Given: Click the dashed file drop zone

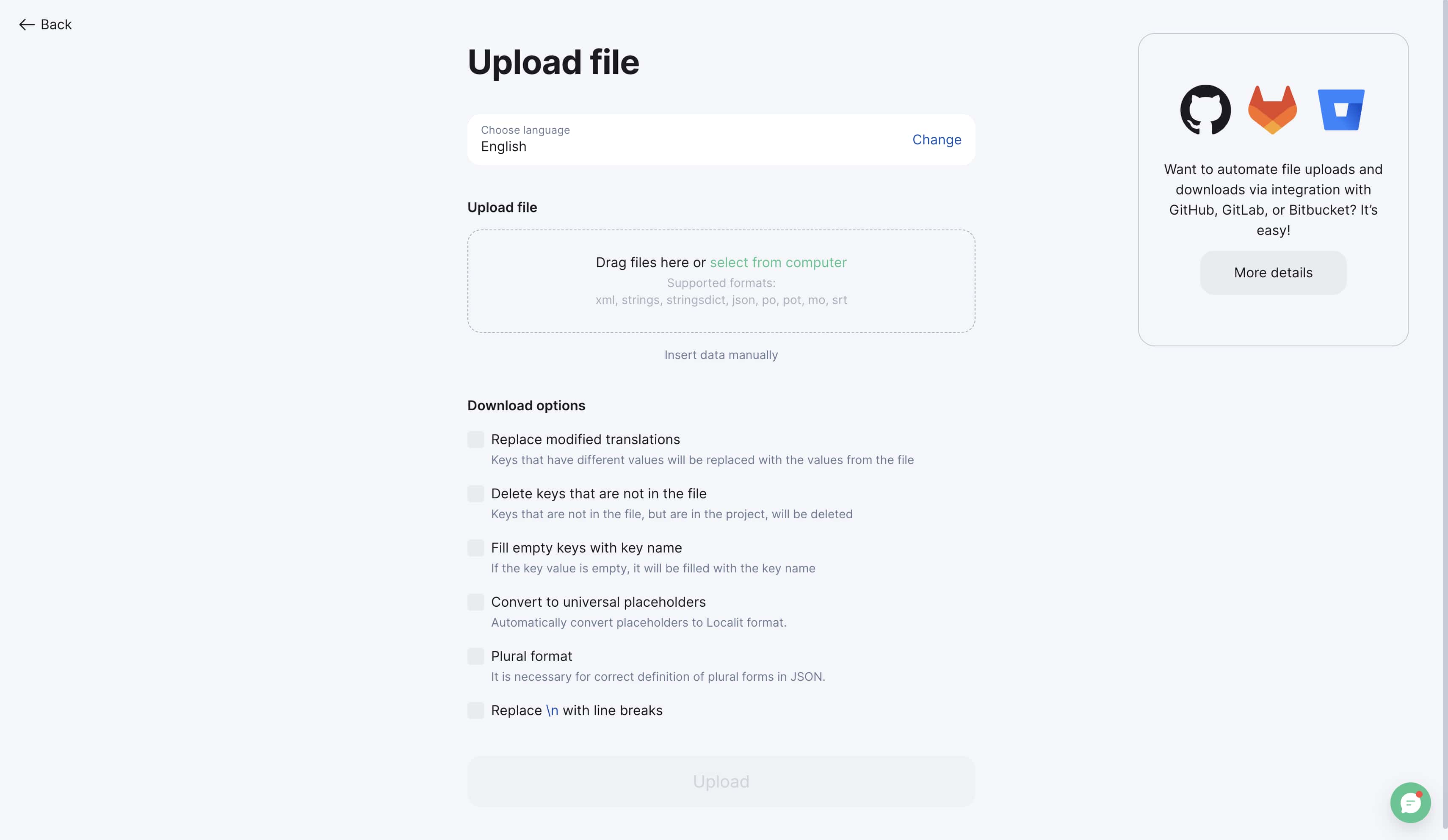Looking at the screenshot, I should coord(721,281).
